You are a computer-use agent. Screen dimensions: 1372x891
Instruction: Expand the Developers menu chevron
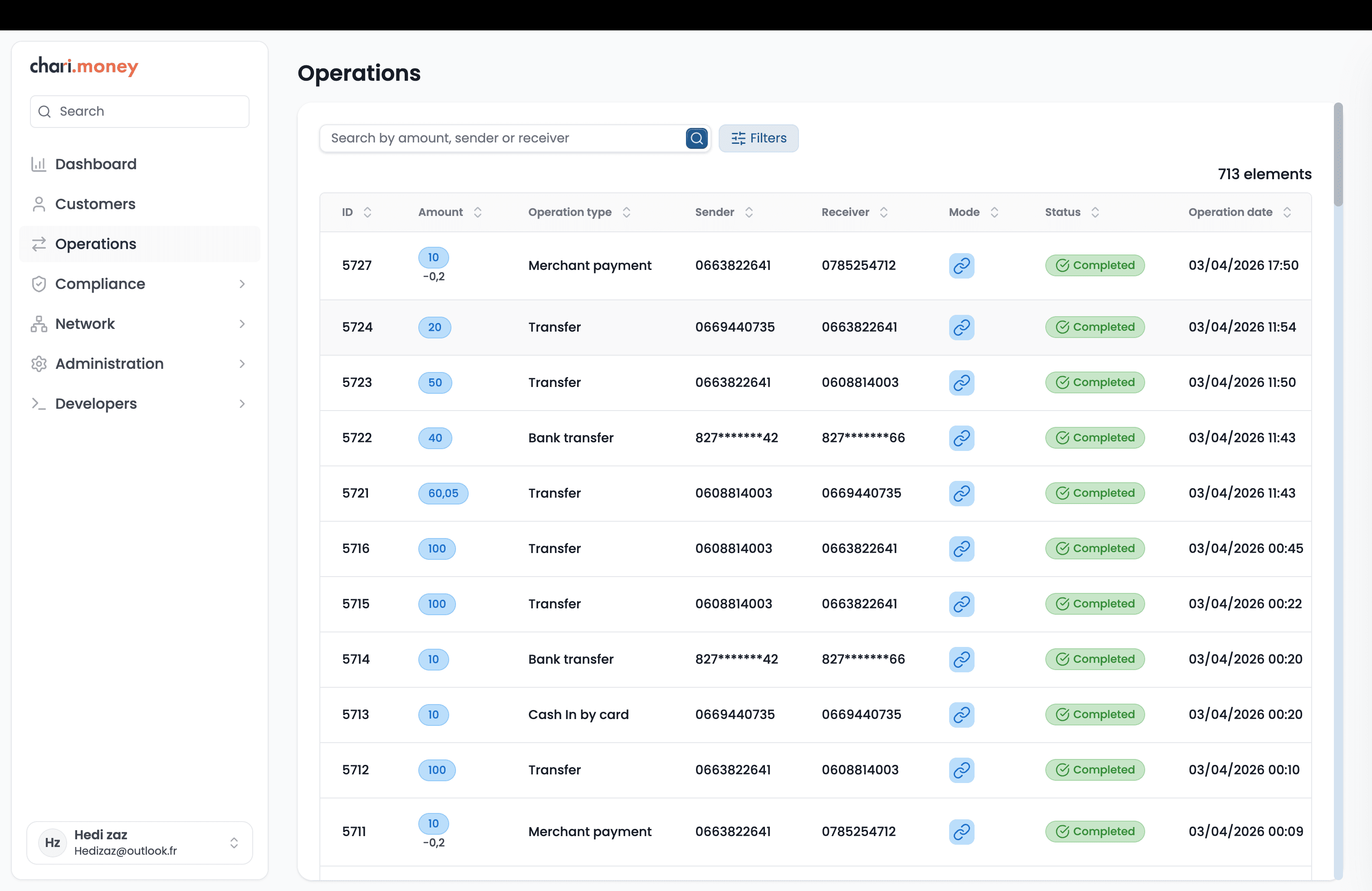pos(242,404)
